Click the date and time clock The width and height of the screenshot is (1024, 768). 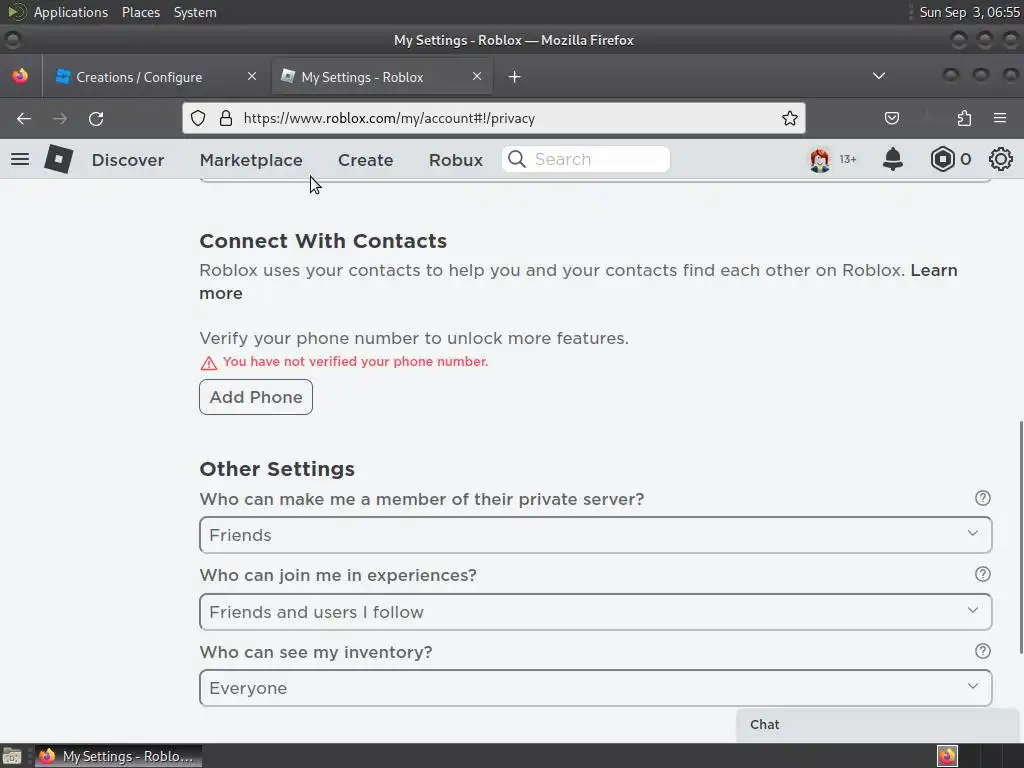click(x=969, y=12)
